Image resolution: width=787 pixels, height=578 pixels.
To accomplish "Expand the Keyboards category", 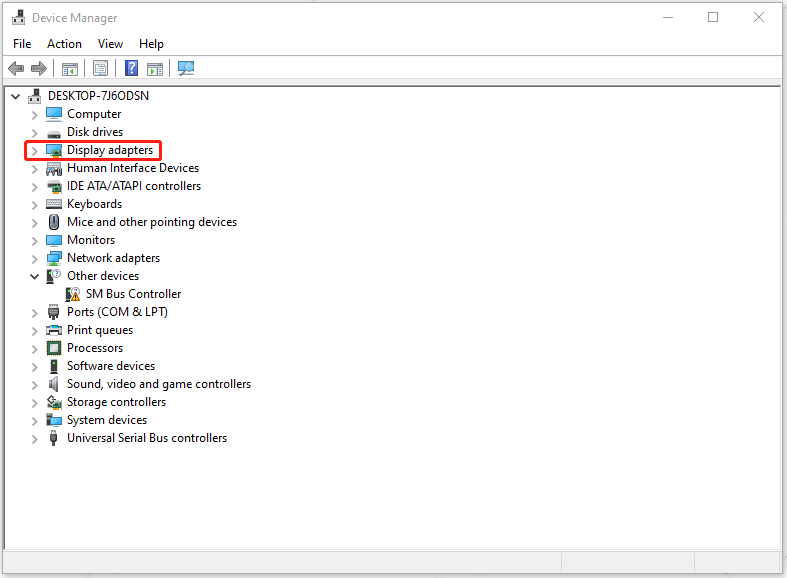I will point(34,205).
